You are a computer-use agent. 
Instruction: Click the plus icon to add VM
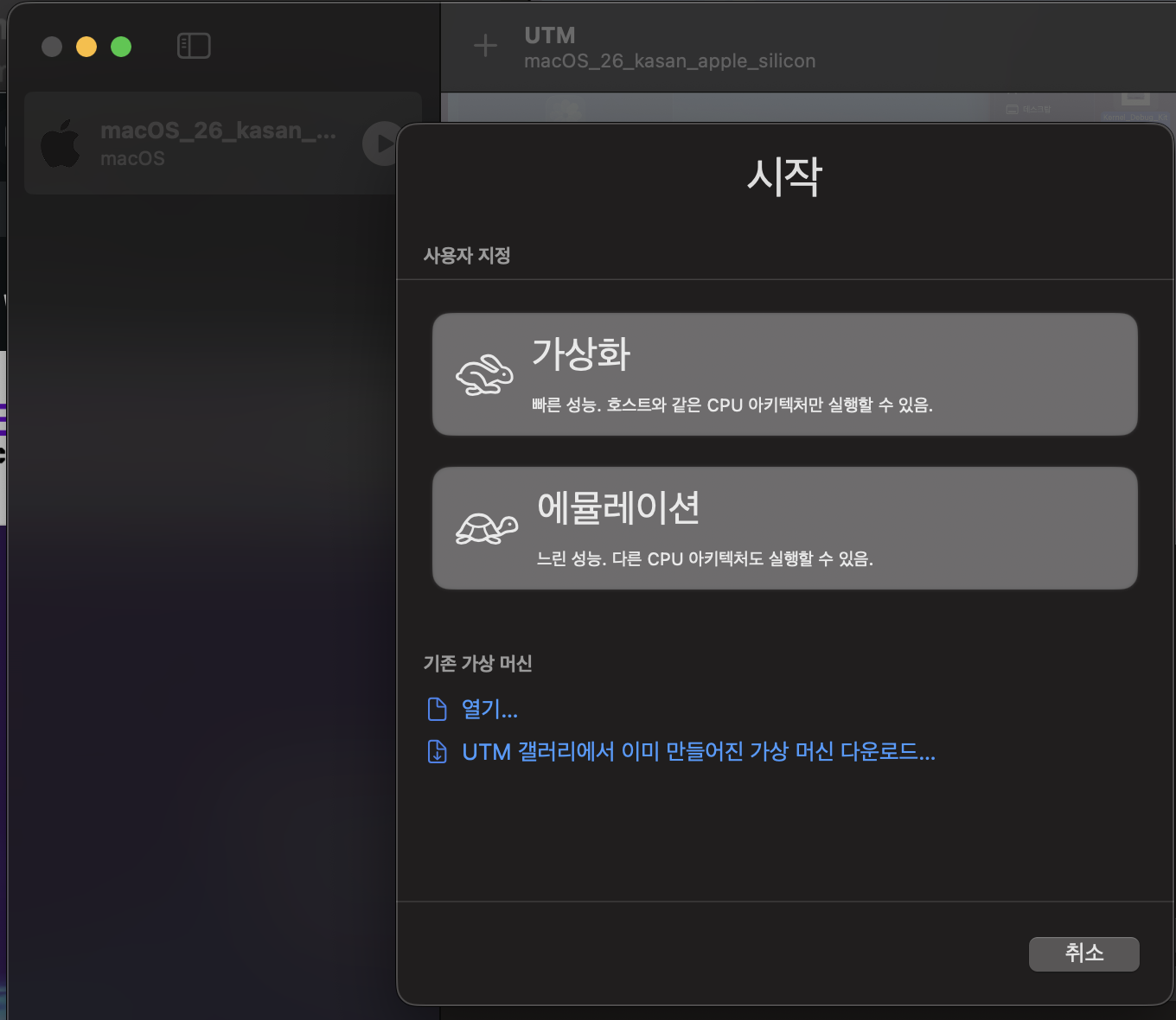[486, 46]
